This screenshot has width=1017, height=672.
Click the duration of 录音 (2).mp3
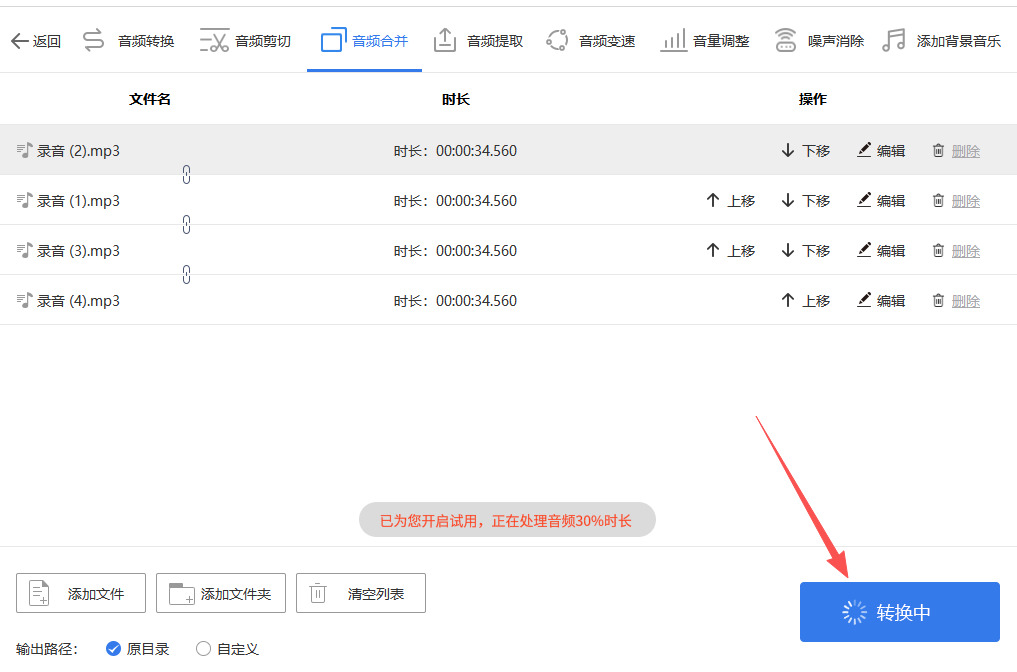coord(455,150)
